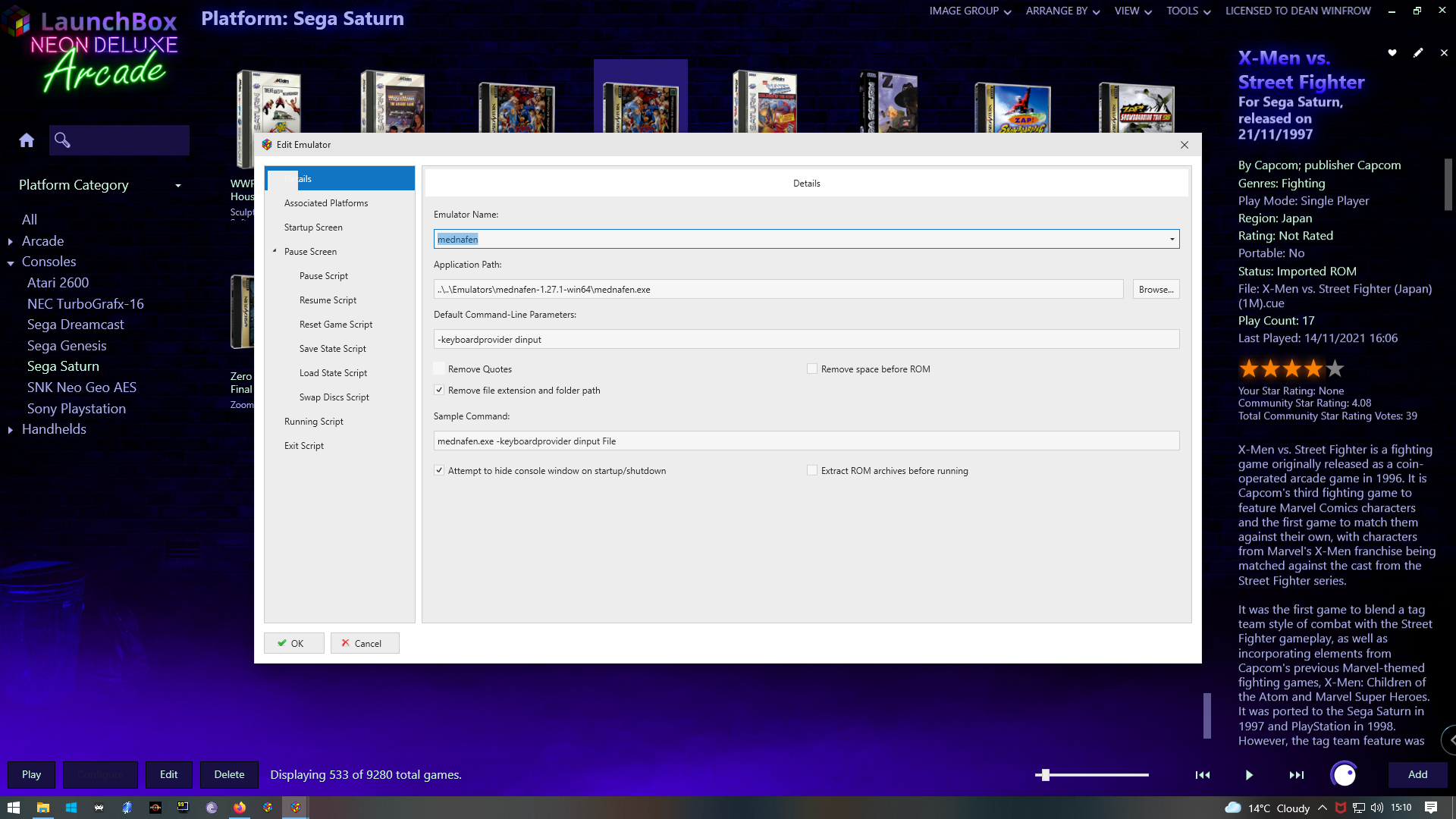Open Windows Start menu

(14, 808)
